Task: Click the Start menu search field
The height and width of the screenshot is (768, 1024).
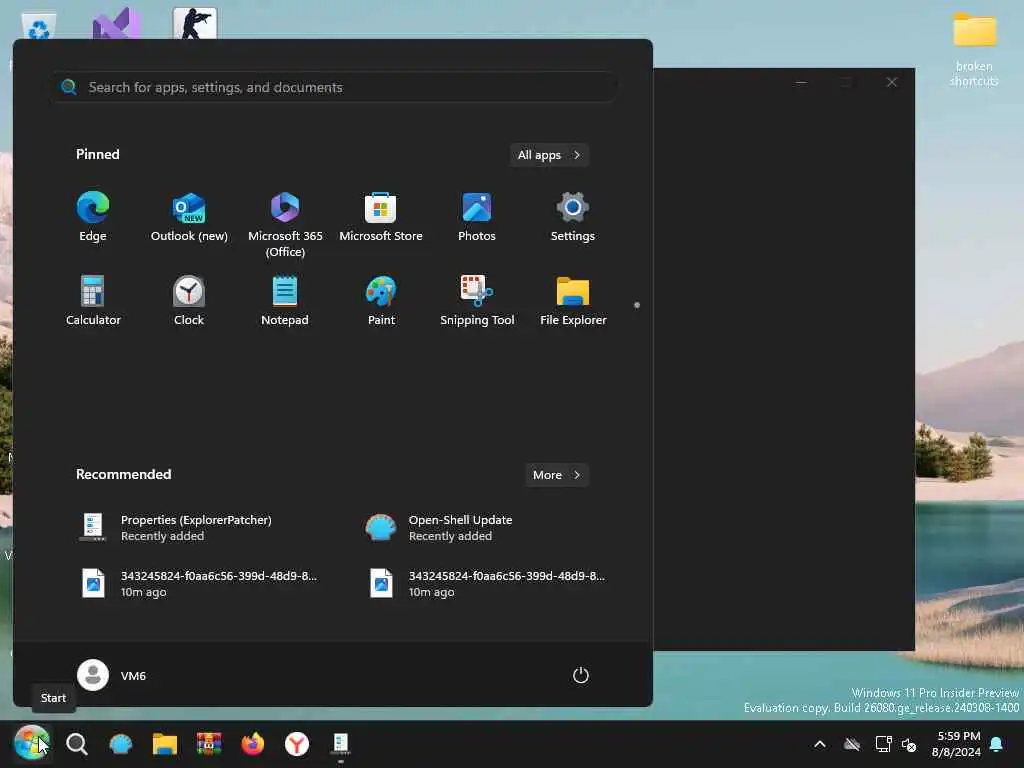Action: tap(334, 87)
